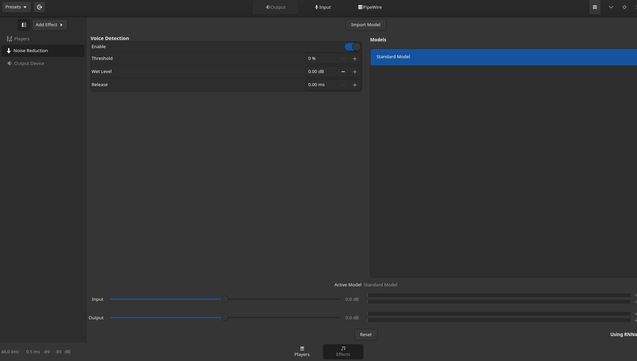Screen dimensions: 637x361
Task: Open the PipeWire tab
Action: coord(370,7)
